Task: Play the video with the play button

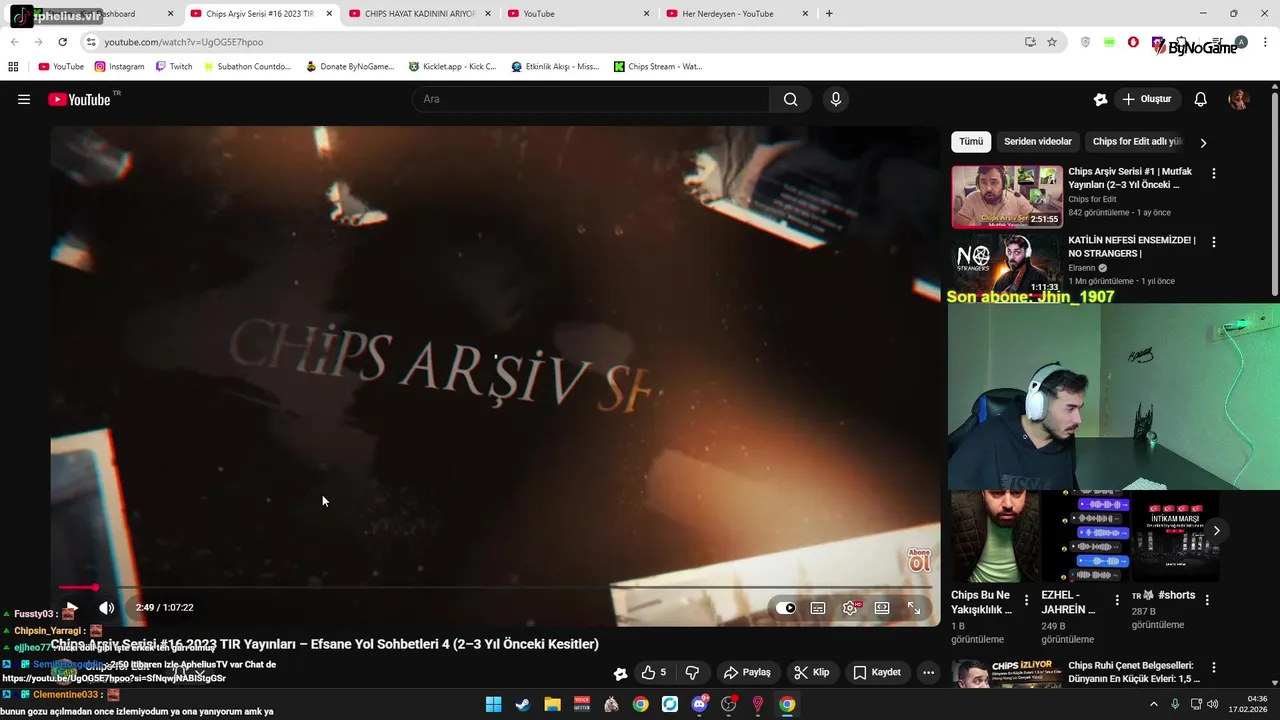Action: coord(71,607)
